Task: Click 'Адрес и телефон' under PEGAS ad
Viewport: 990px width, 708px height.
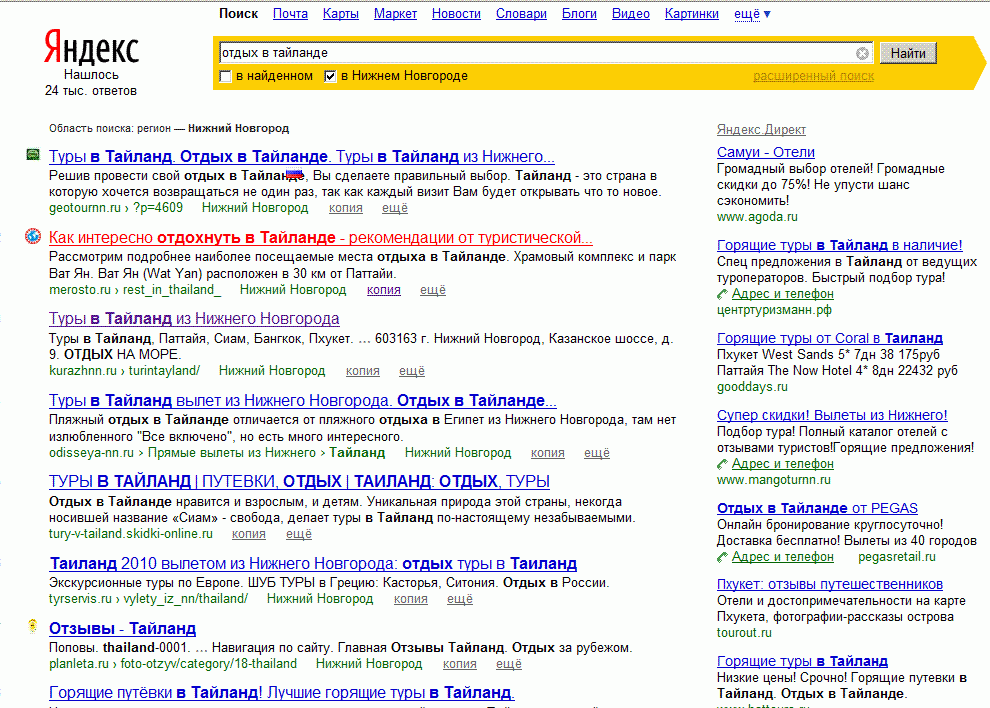Action: pos(782,557)
